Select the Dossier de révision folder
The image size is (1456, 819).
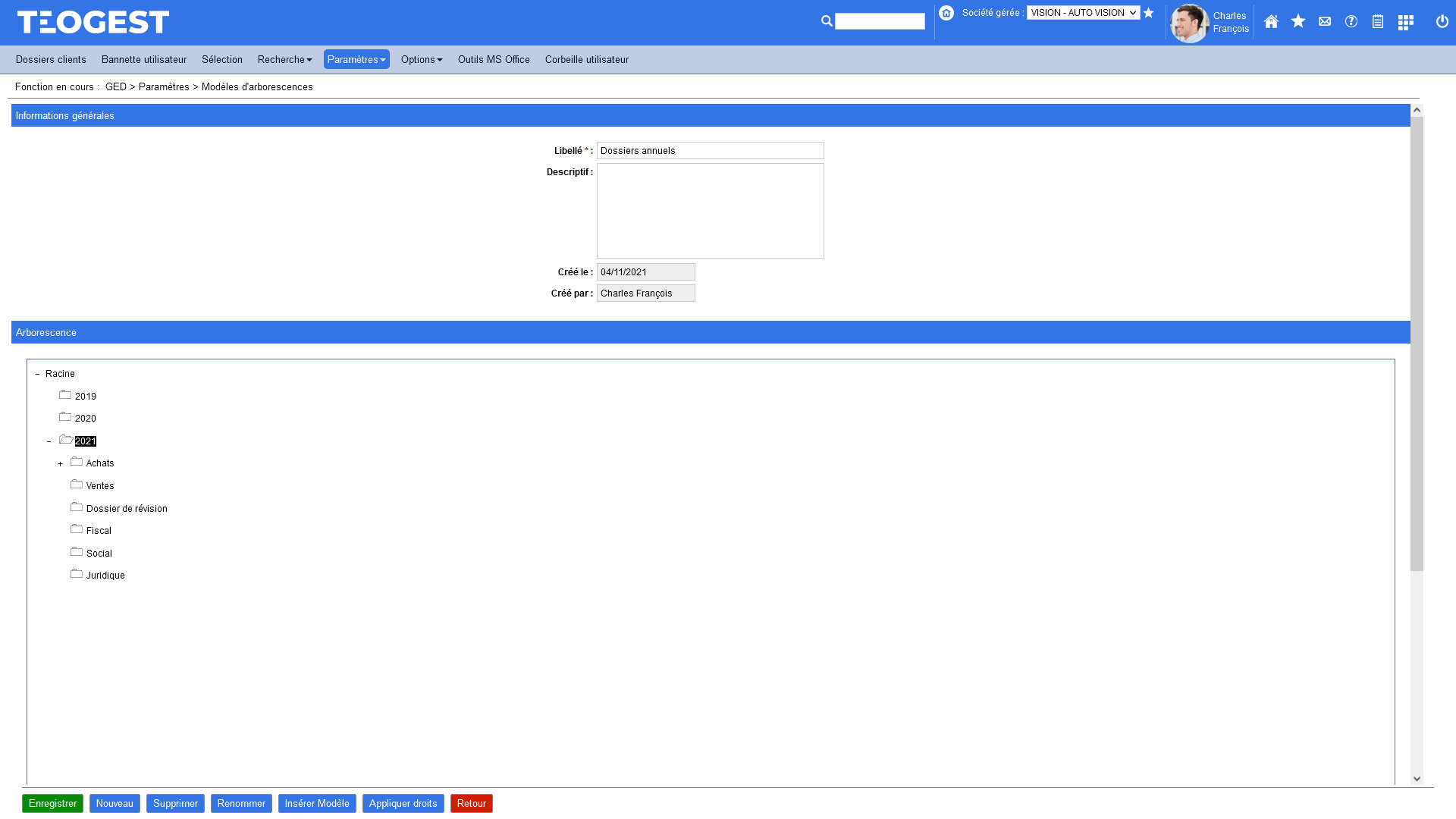point(127,509)
